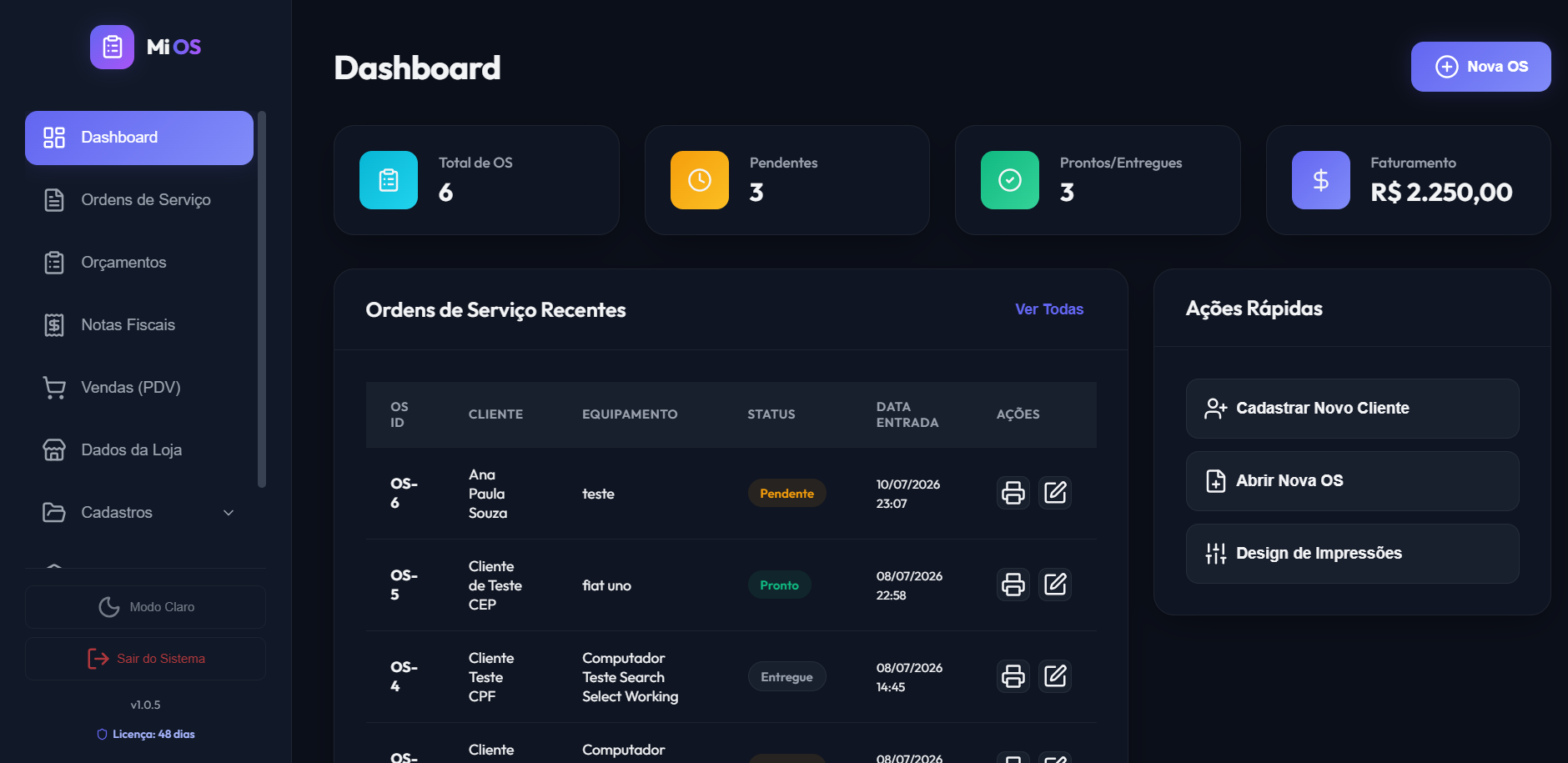Click 'Computador Teste Search Select Working' cell
Screen dimensions: 1568x763
tap(630, 677)
